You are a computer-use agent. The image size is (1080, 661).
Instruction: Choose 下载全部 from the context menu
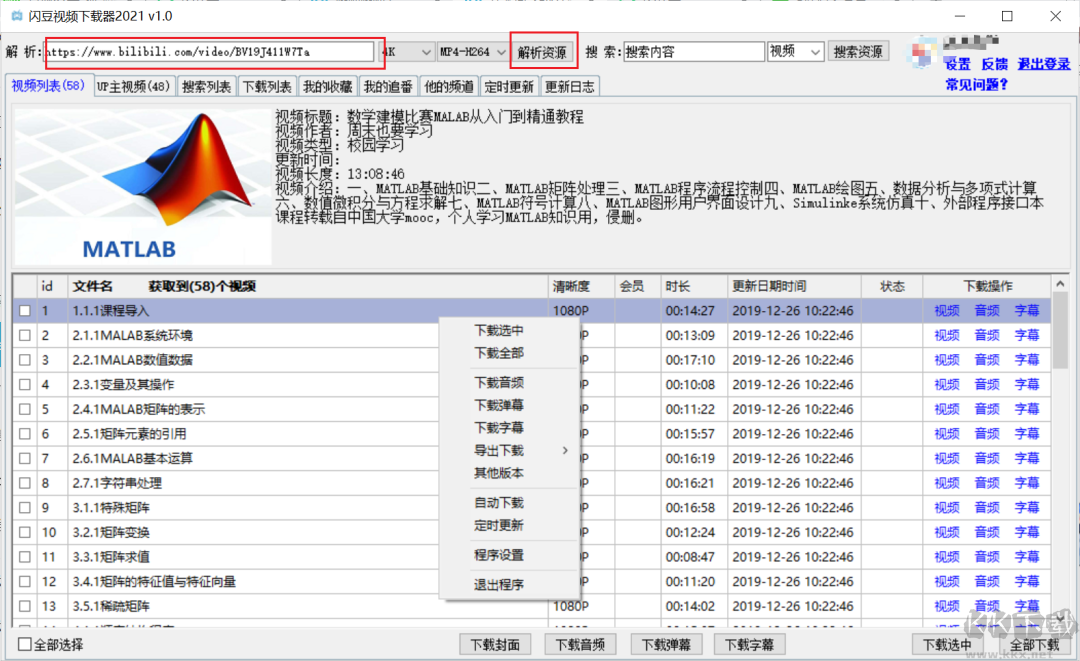point(499,353)
